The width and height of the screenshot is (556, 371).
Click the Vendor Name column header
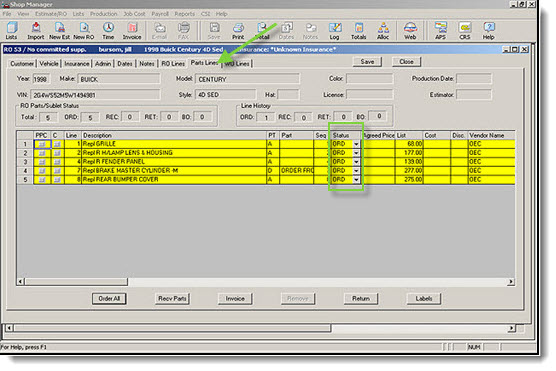click(x=491, y=135)
